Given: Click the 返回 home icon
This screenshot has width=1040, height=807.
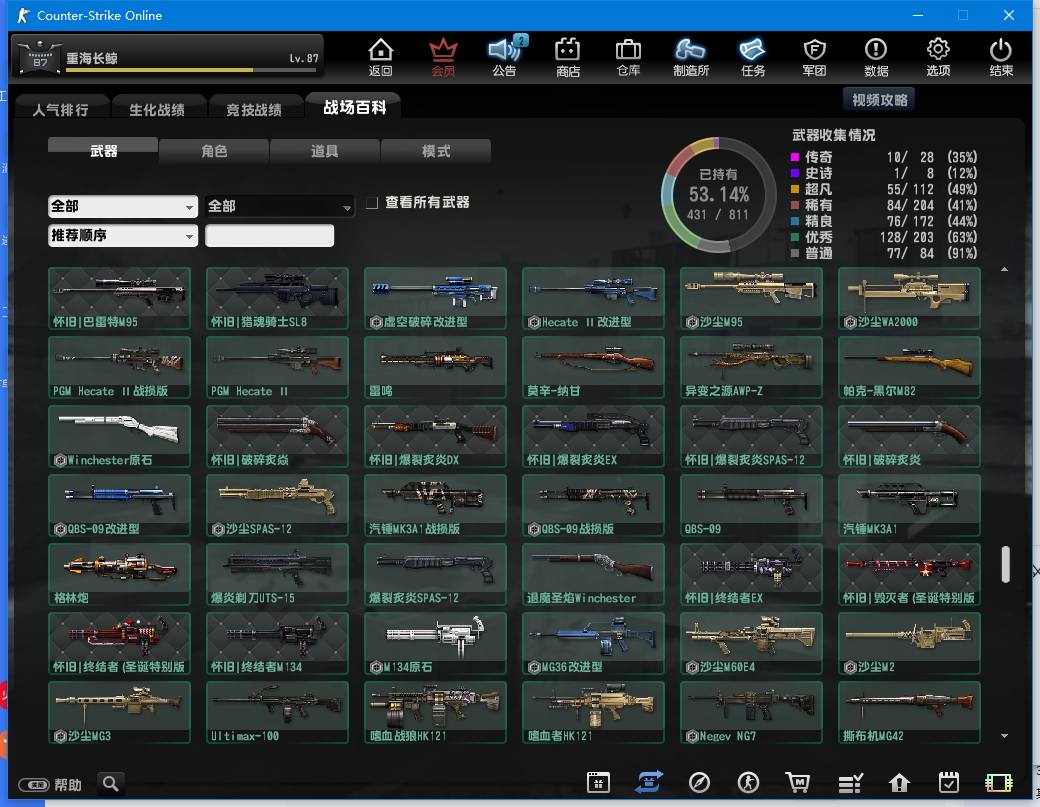Looking at the screenshot, I should pyautogui.click(x=381, y=57).
